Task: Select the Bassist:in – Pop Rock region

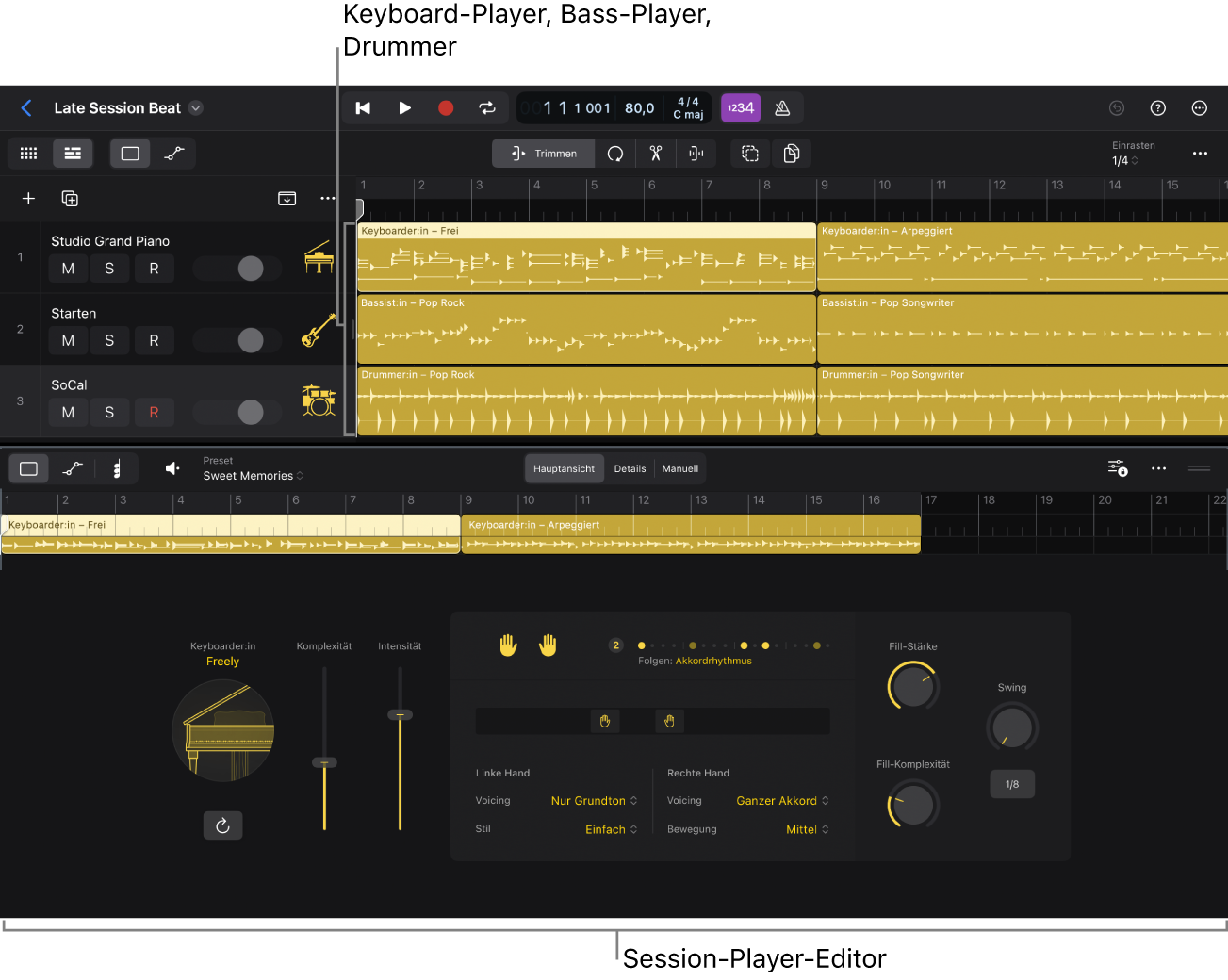Action: (586, 330)
